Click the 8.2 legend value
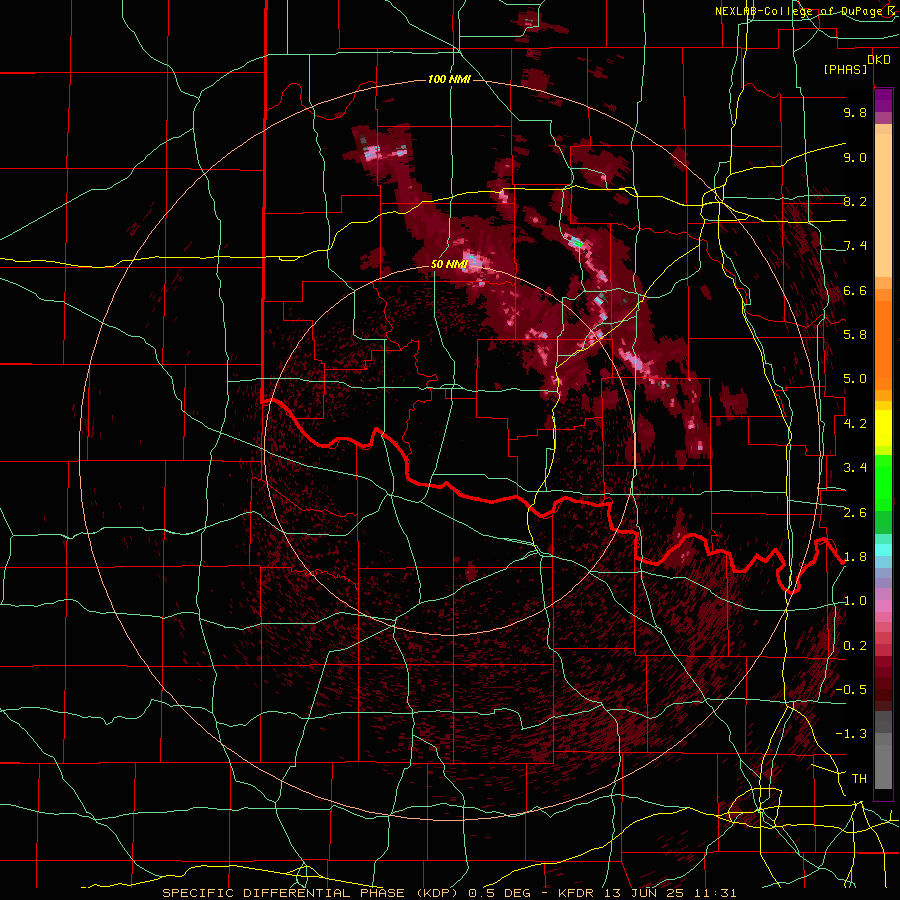900x900 pixels. (855, 201)
